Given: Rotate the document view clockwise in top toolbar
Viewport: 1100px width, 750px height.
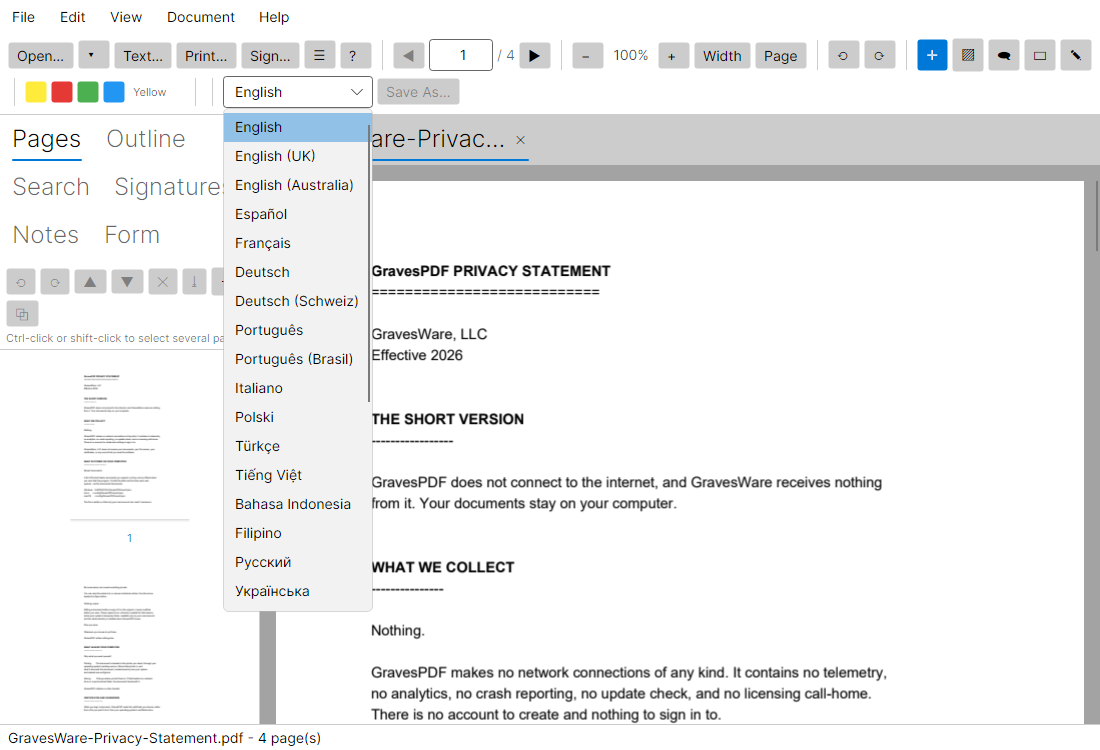Looking at the screenshot, I should click(x=879, y=55).
